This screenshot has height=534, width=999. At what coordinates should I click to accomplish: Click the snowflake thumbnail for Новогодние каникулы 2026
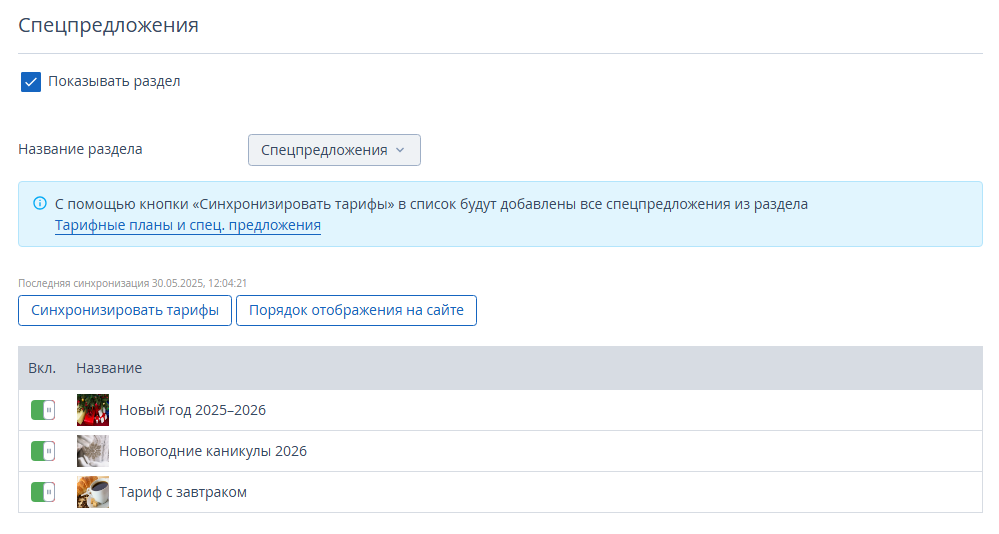click(x=93, y=451)
